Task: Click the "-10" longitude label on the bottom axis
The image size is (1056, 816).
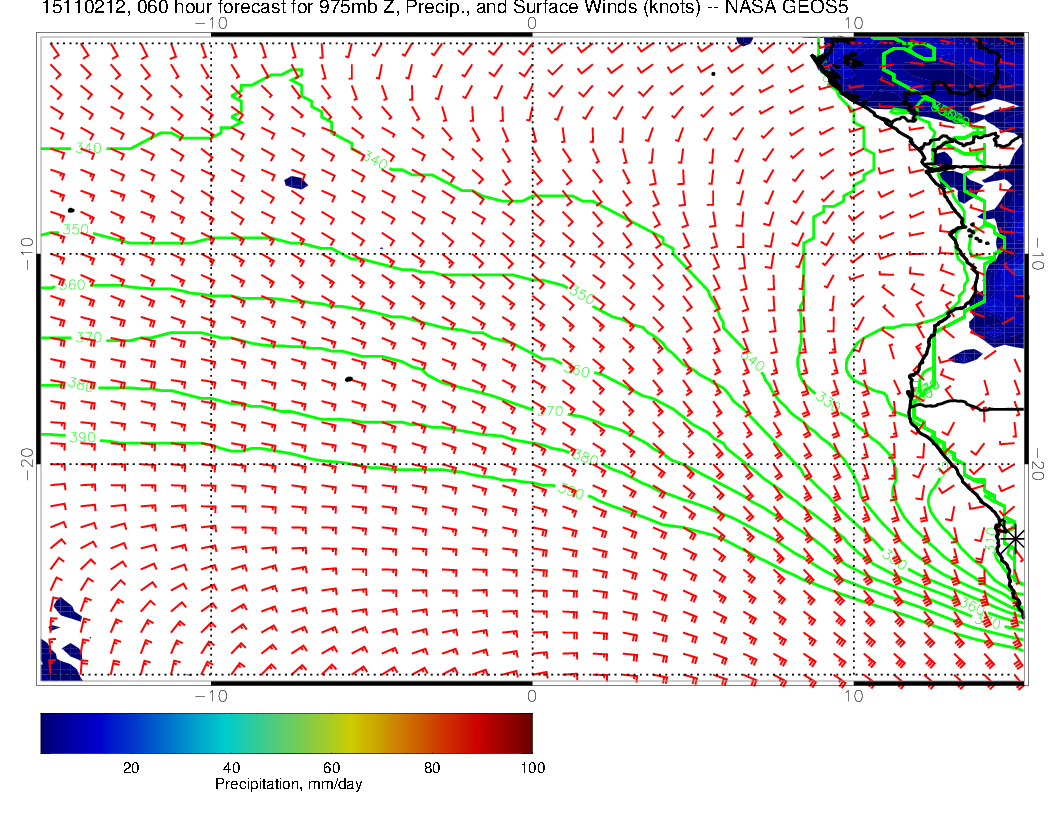Action: click(x=211, y=695)
